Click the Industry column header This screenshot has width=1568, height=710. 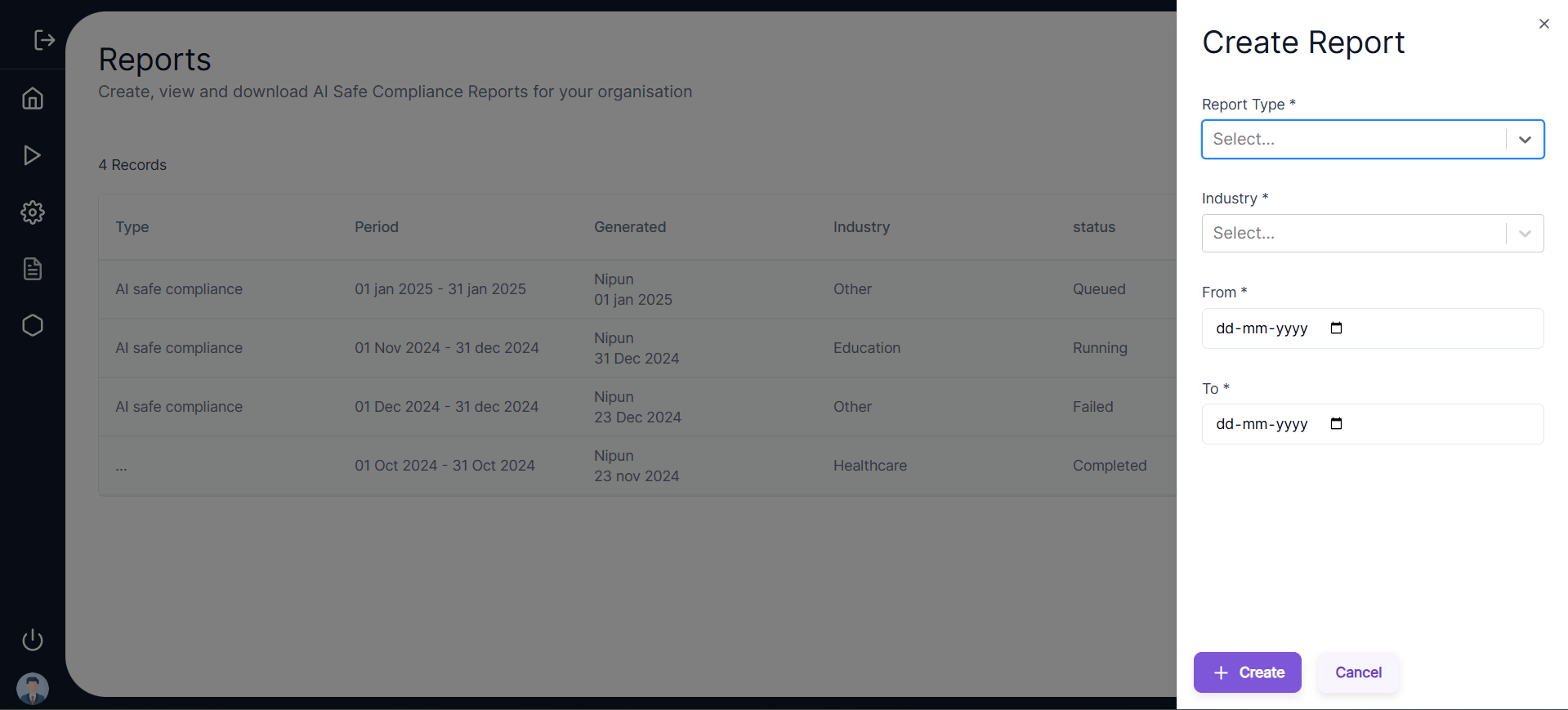pos(861,227)
